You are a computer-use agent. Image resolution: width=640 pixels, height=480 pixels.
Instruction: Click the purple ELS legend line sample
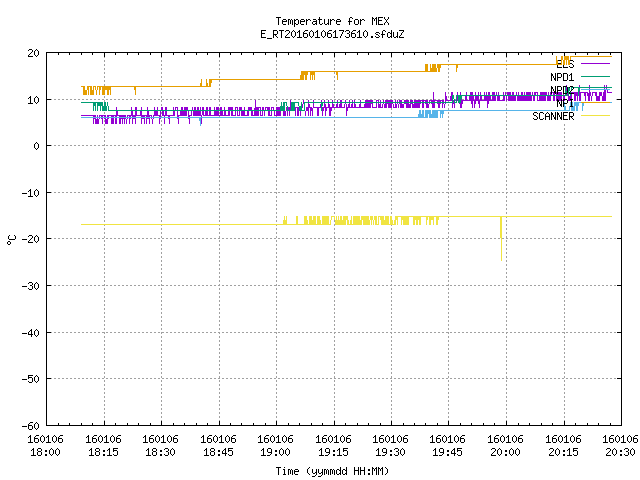click(596, 64)
